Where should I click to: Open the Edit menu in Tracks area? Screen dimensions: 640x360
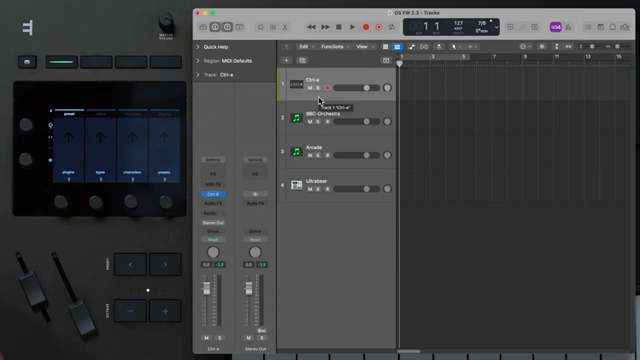click(x=307, y=47)
